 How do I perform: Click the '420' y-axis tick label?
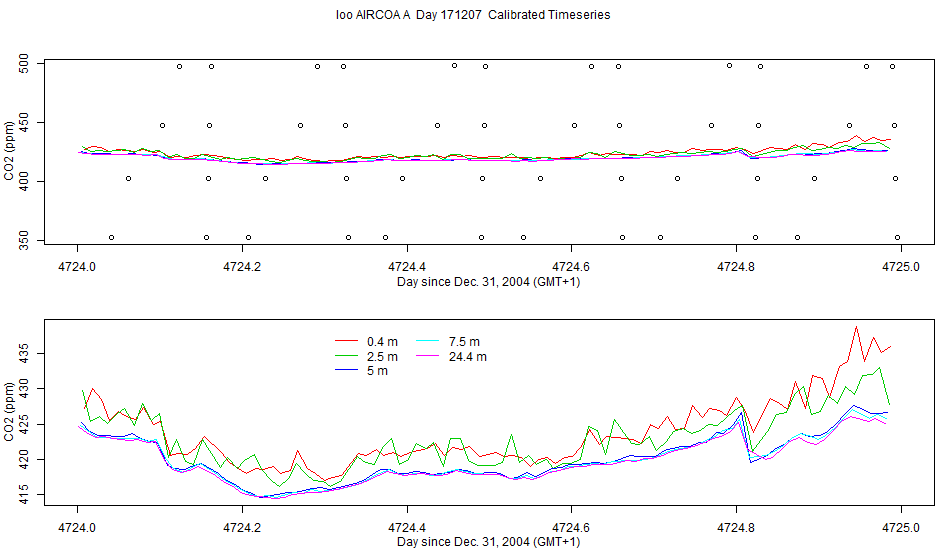24,460
